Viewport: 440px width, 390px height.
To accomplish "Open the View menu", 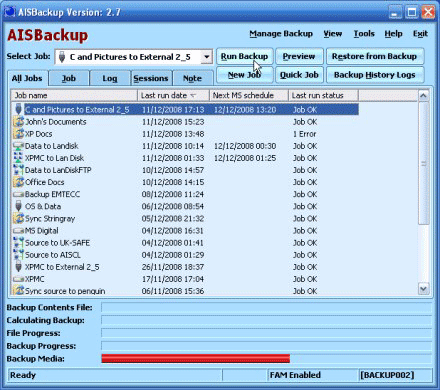I will click(333, 34).
